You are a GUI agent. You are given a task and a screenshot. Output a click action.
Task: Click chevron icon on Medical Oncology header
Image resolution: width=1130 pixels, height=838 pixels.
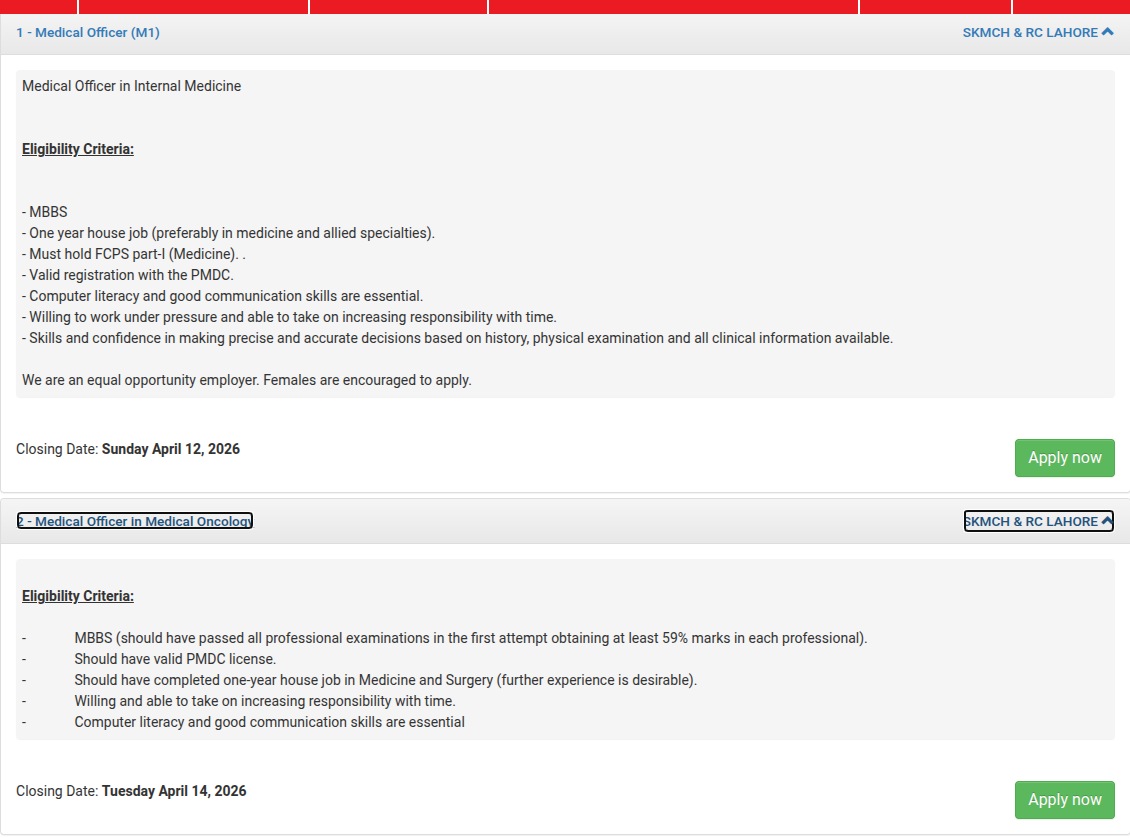(x=1107, y=521)
